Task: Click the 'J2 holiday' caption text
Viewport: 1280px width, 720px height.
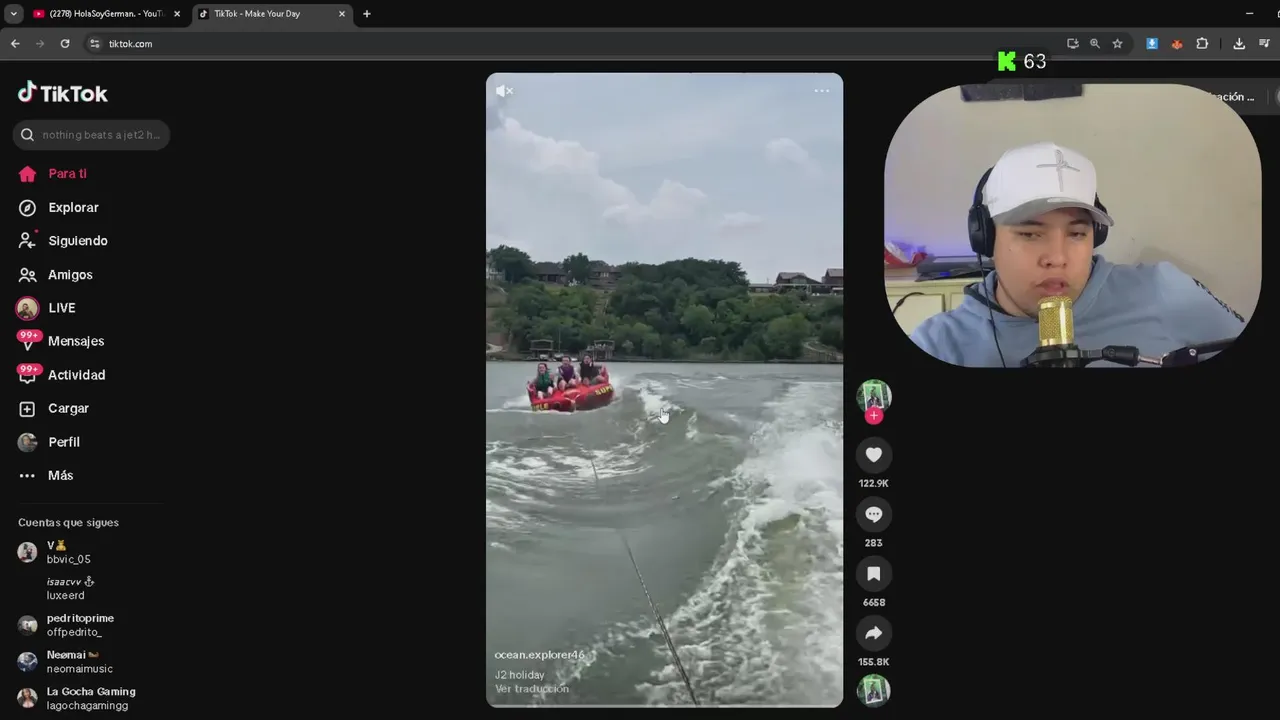Action: point(520,675)
